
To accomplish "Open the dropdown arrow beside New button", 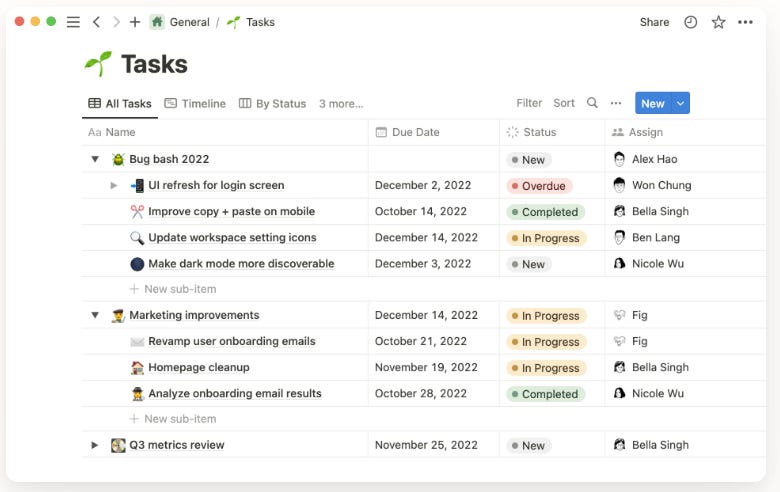I will pos(681,103).
